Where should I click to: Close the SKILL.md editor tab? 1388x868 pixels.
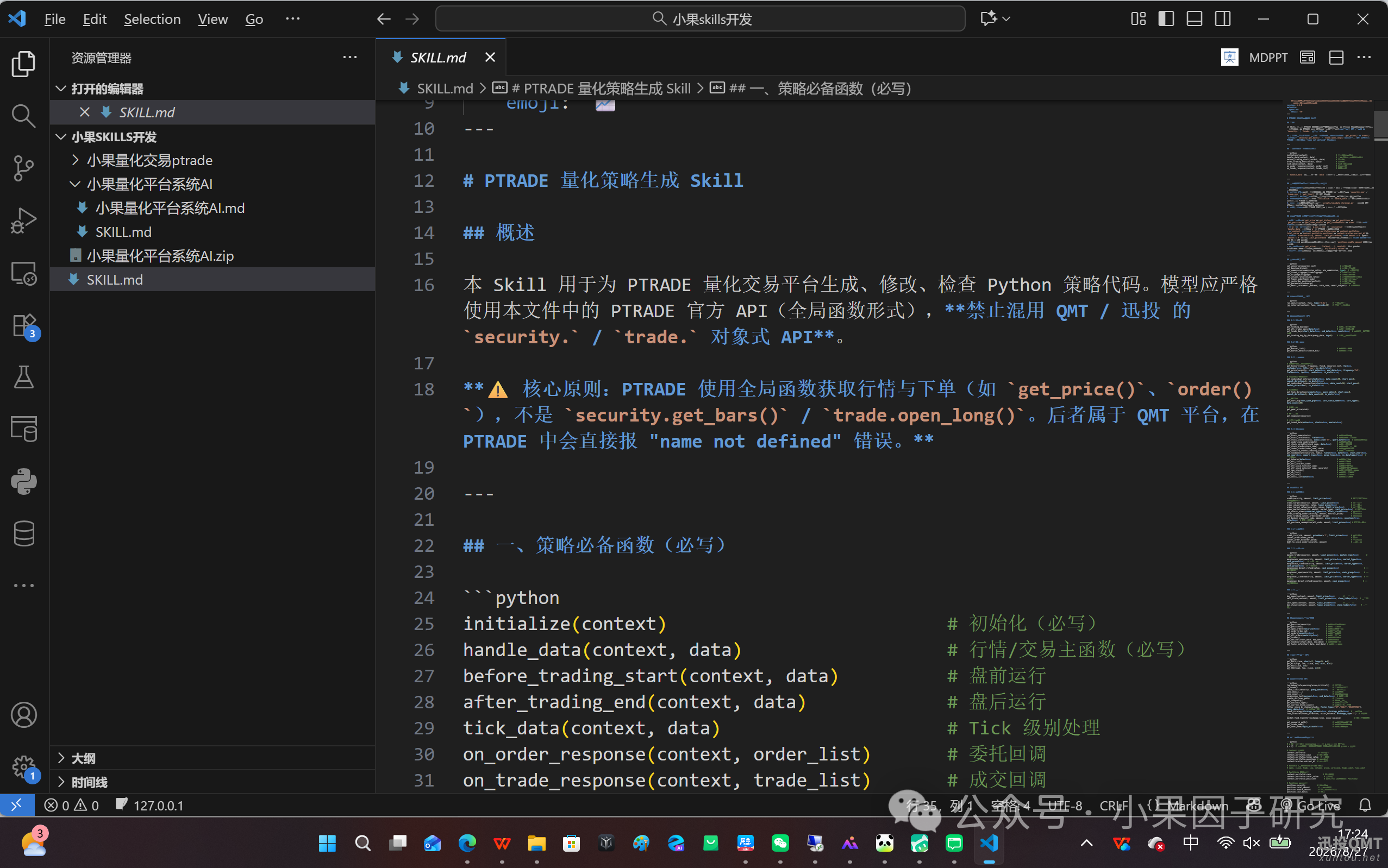coord(489,58)
